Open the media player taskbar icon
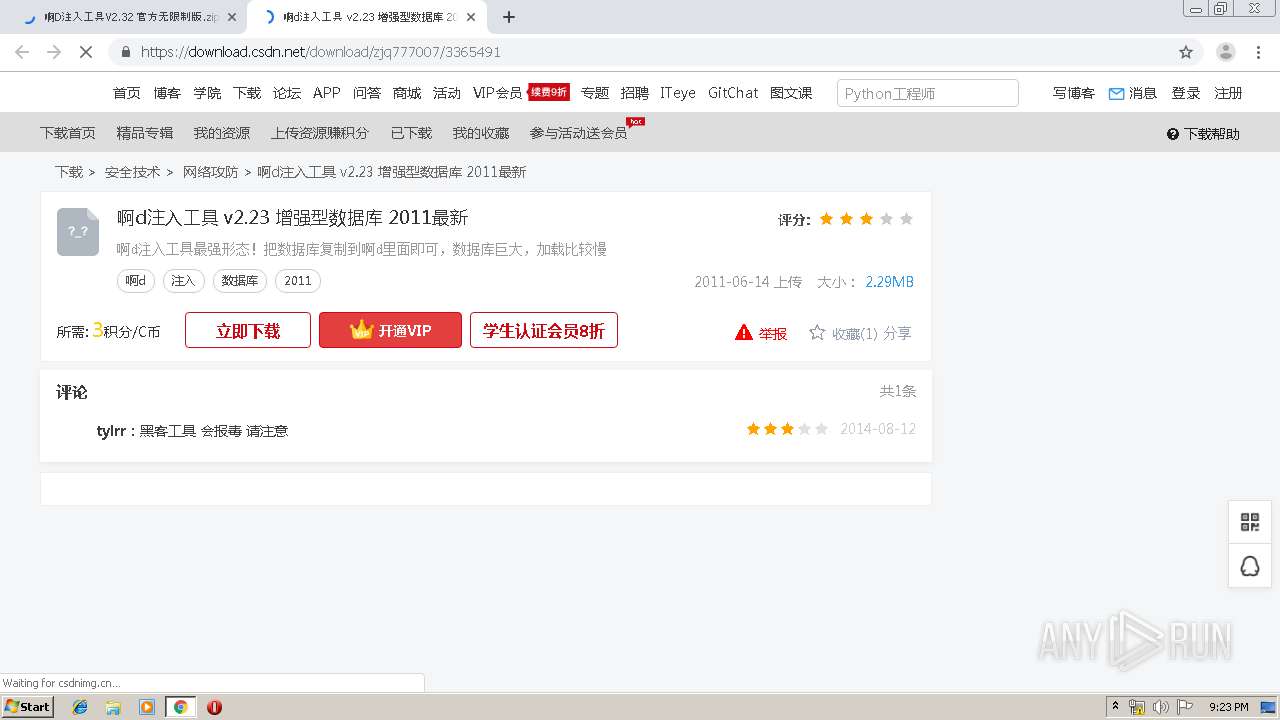This screenshot has height=720, width=1280. 147,707
